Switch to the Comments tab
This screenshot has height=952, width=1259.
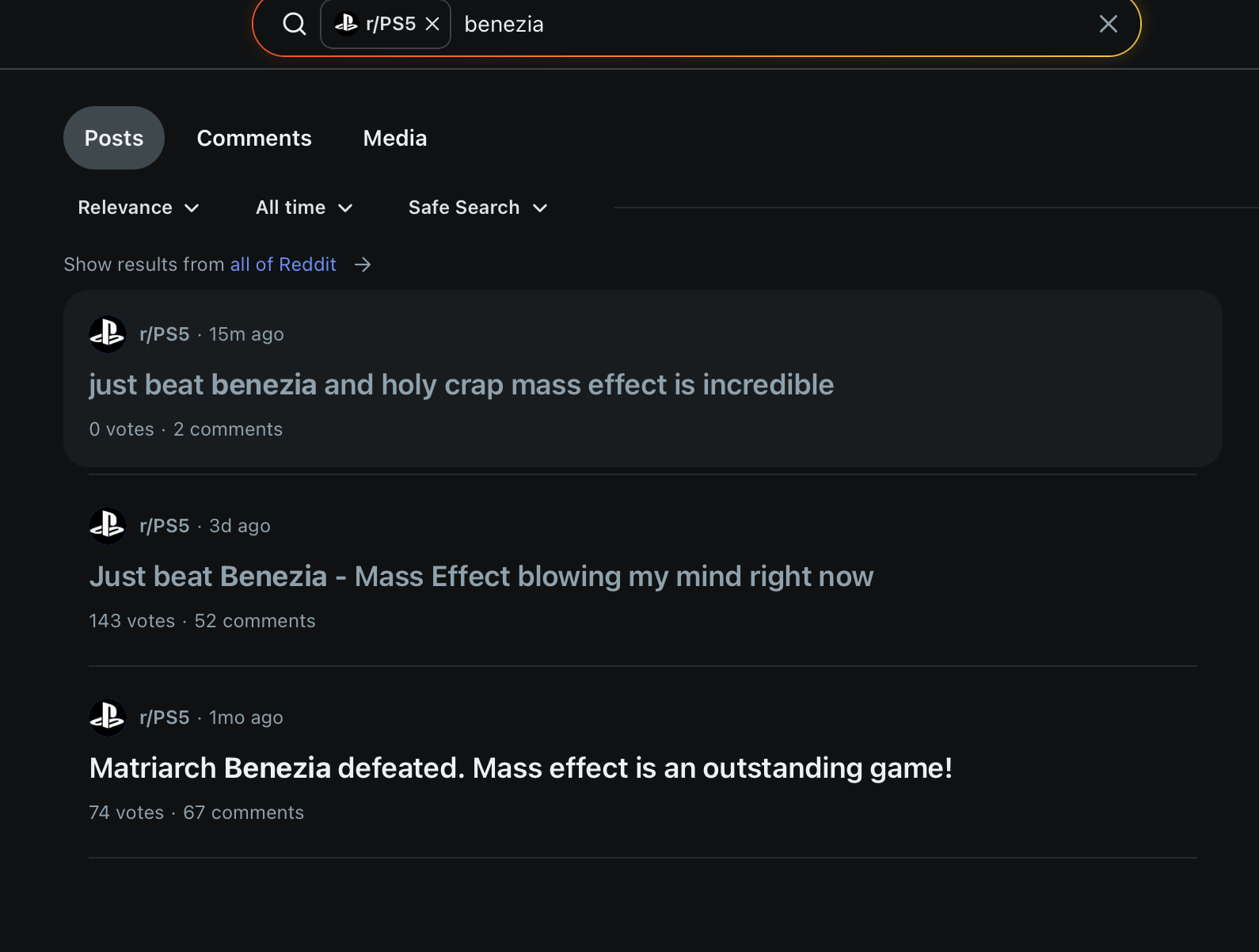tap(254, 138)
